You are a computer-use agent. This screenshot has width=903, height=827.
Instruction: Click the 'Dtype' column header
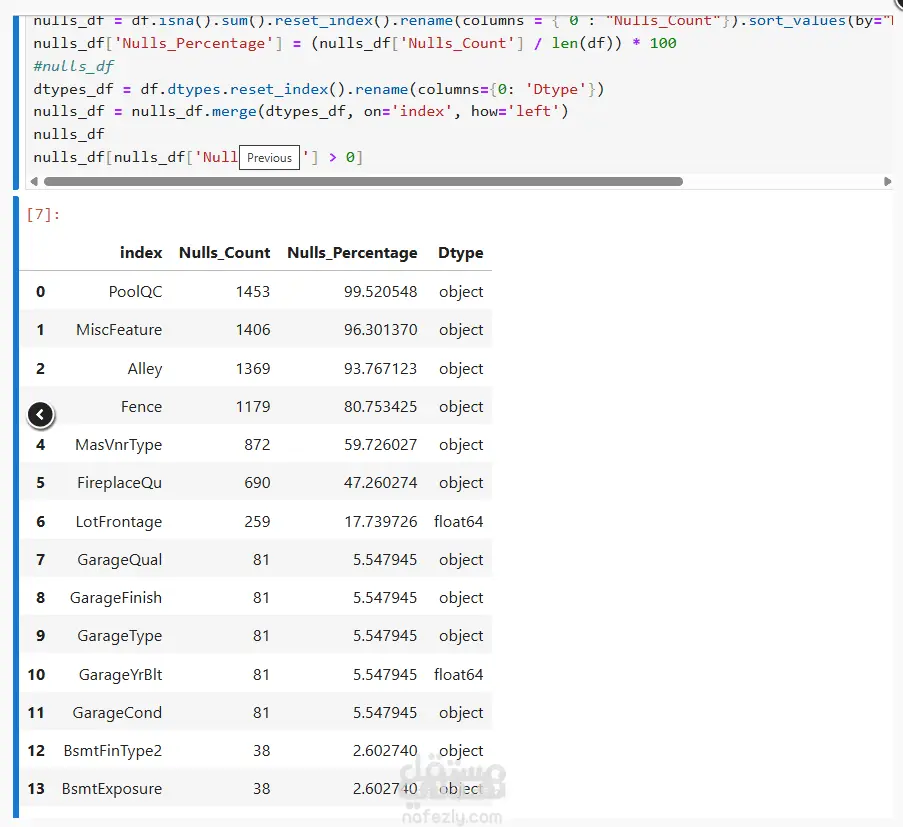[x=461, y=253]
